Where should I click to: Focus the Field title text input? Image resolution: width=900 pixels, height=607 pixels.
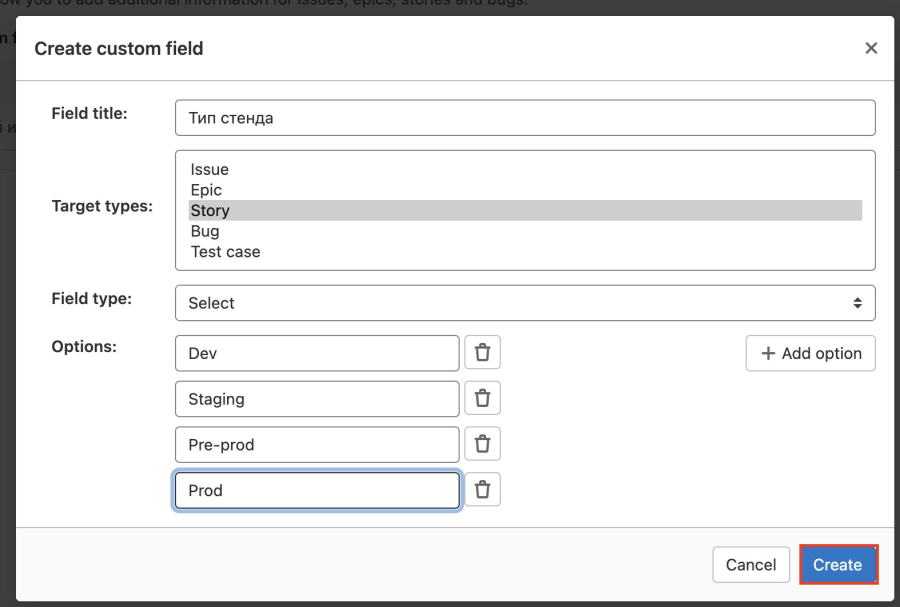tap(525, 118)
